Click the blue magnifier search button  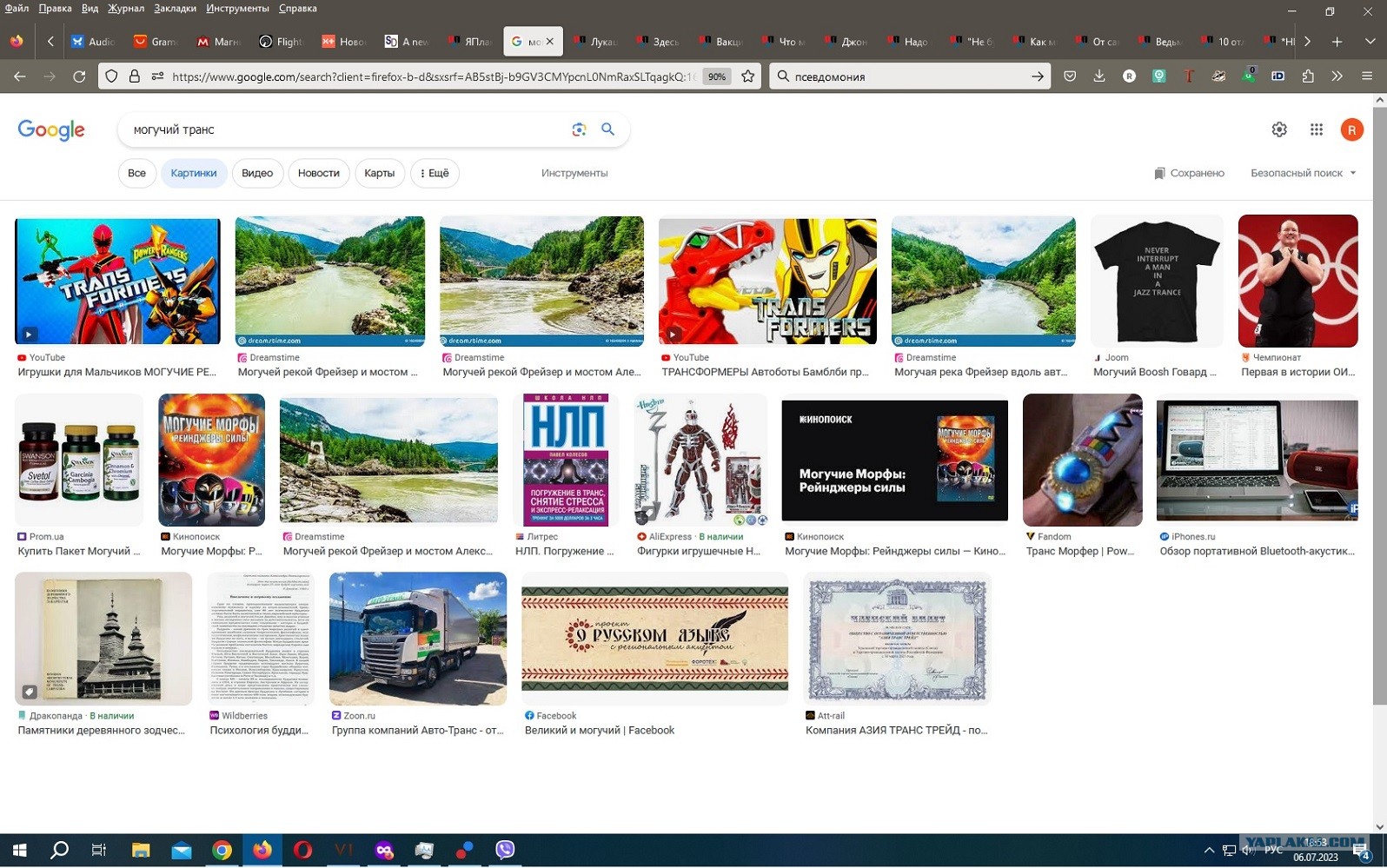tap(608, 129)
